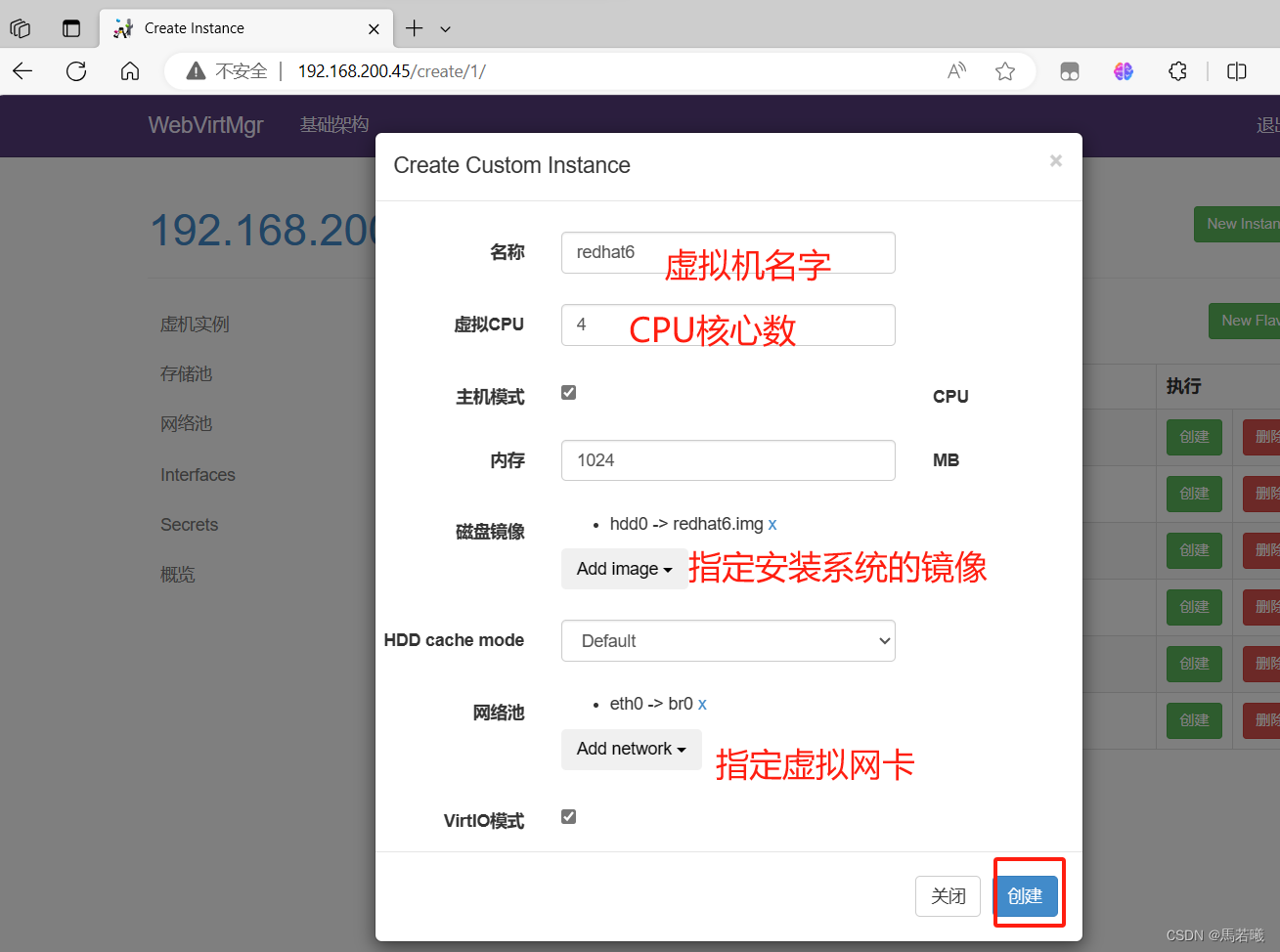The image size is (1280, 952).
Task: Click the browser back arrow
Action: [22, 71]
